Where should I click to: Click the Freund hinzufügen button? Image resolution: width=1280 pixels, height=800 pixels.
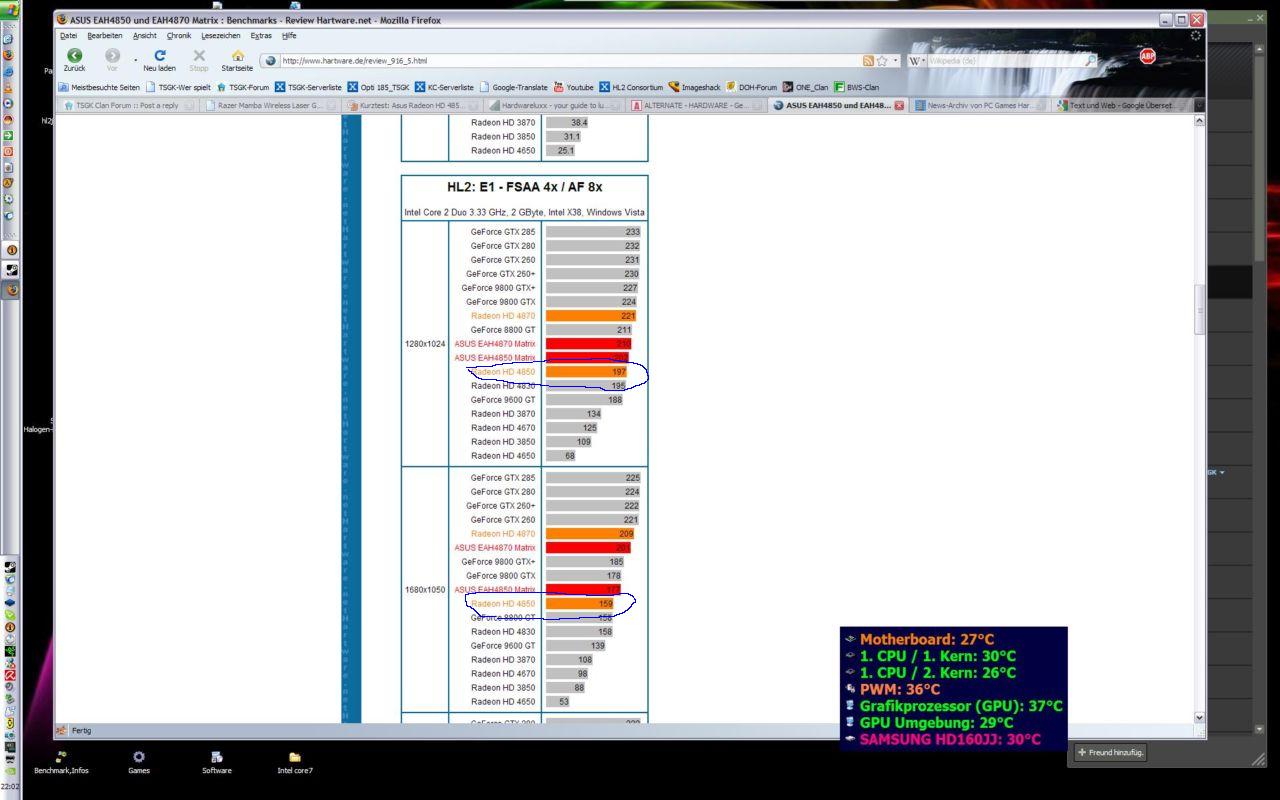point(1110,752)
